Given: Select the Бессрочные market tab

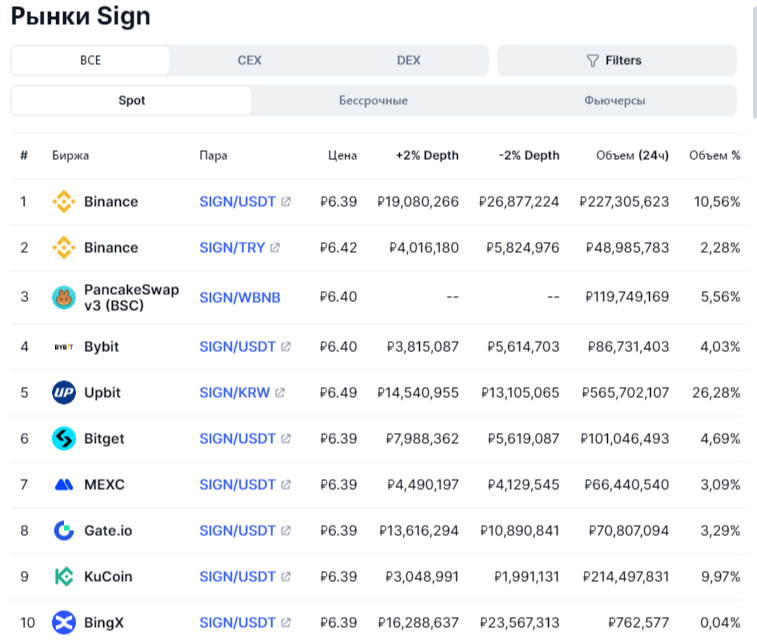Looking at the screenshot, I should (373, 101).
